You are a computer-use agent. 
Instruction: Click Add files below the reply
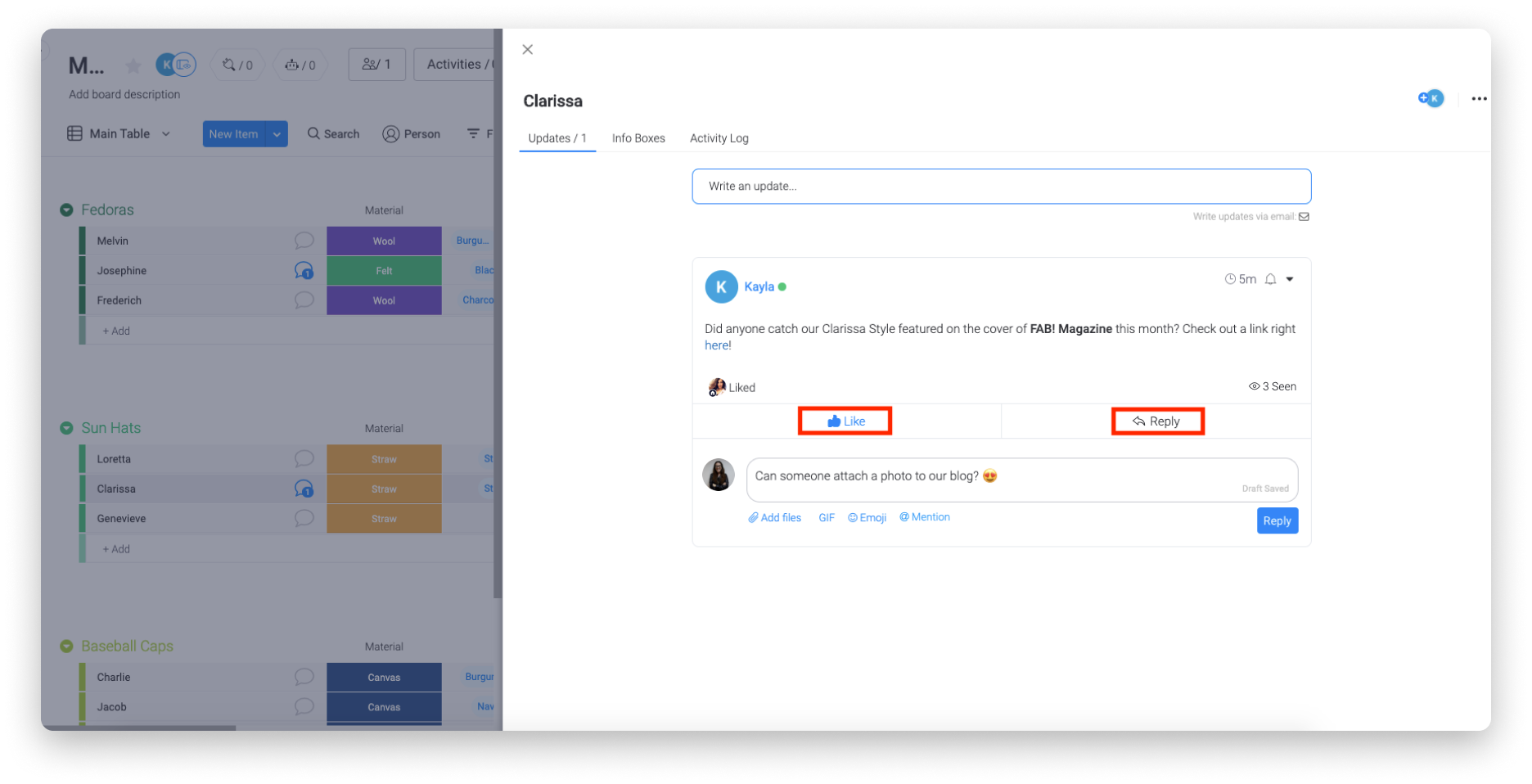click(x=775, y=518)
